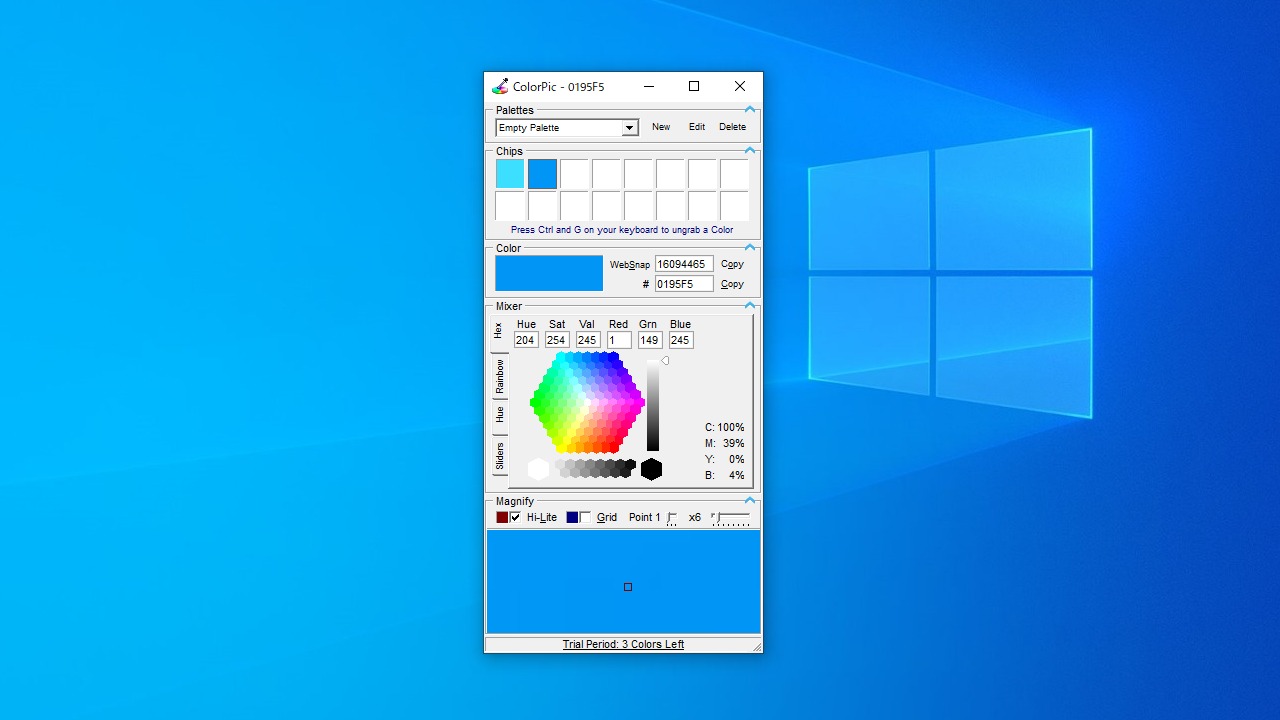The image size is (1280, 720).
Task: Pick the large black hexagon swatch
Action: tap(651, 469)
